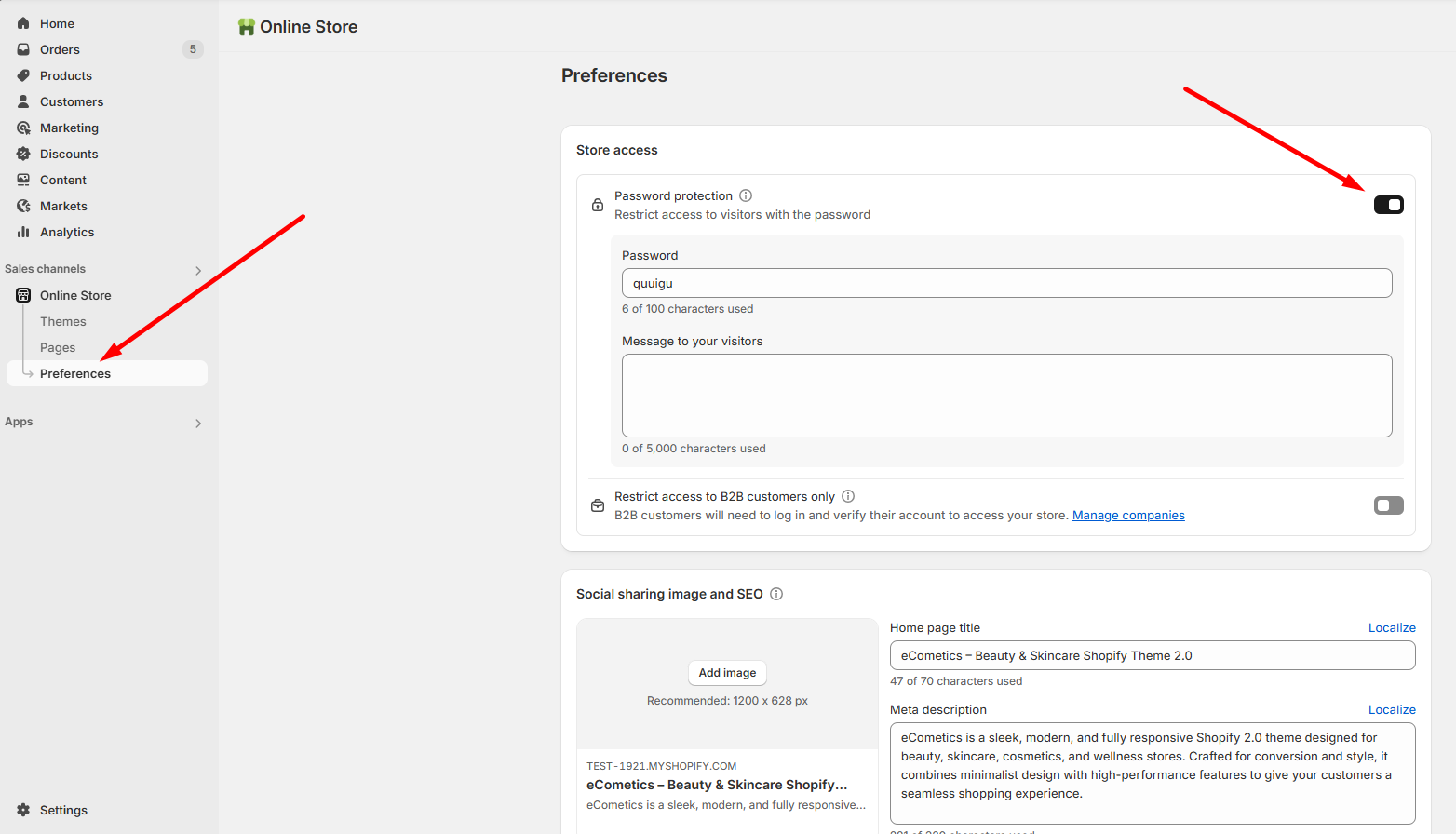
Task: Click the Home page title field
Action: click(1153, 655)
